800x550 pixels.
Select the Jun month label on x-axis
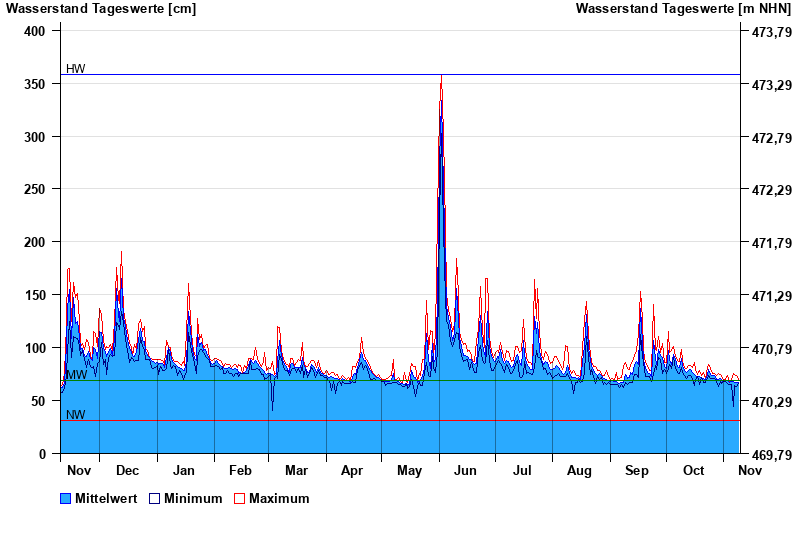465,470
